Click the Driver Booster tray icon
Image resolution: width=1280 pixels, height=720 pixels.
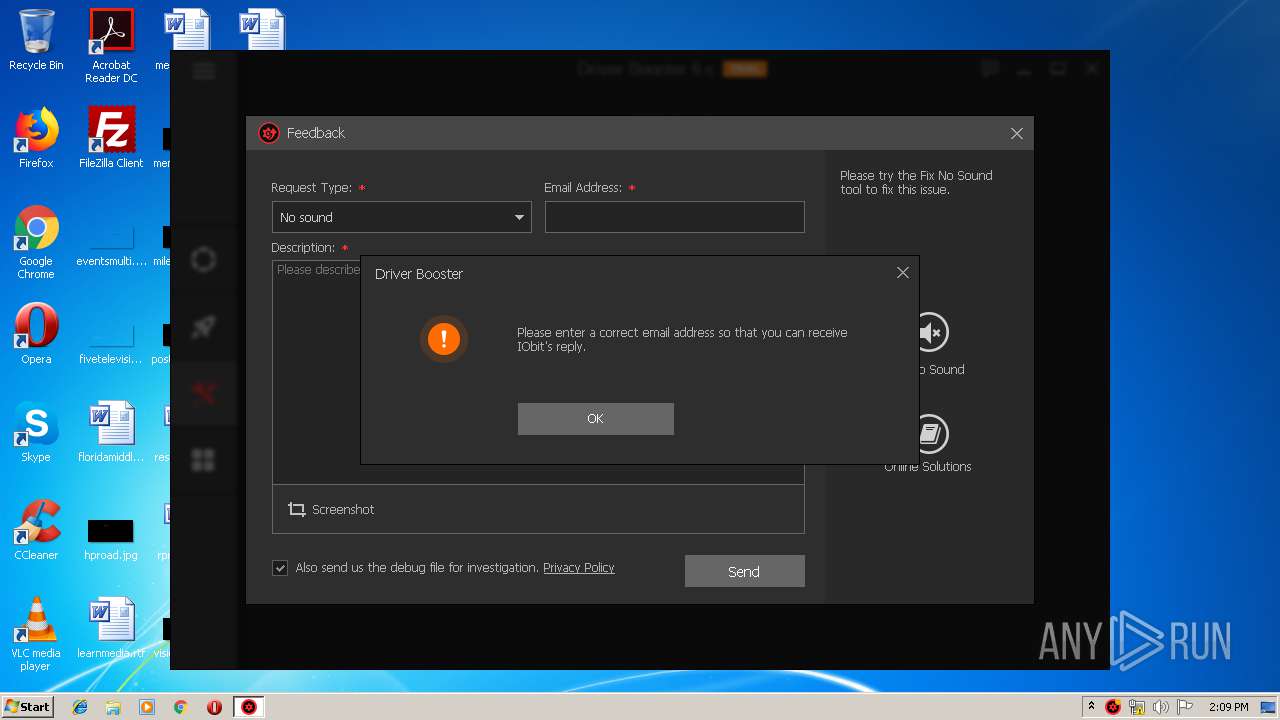1113,707
